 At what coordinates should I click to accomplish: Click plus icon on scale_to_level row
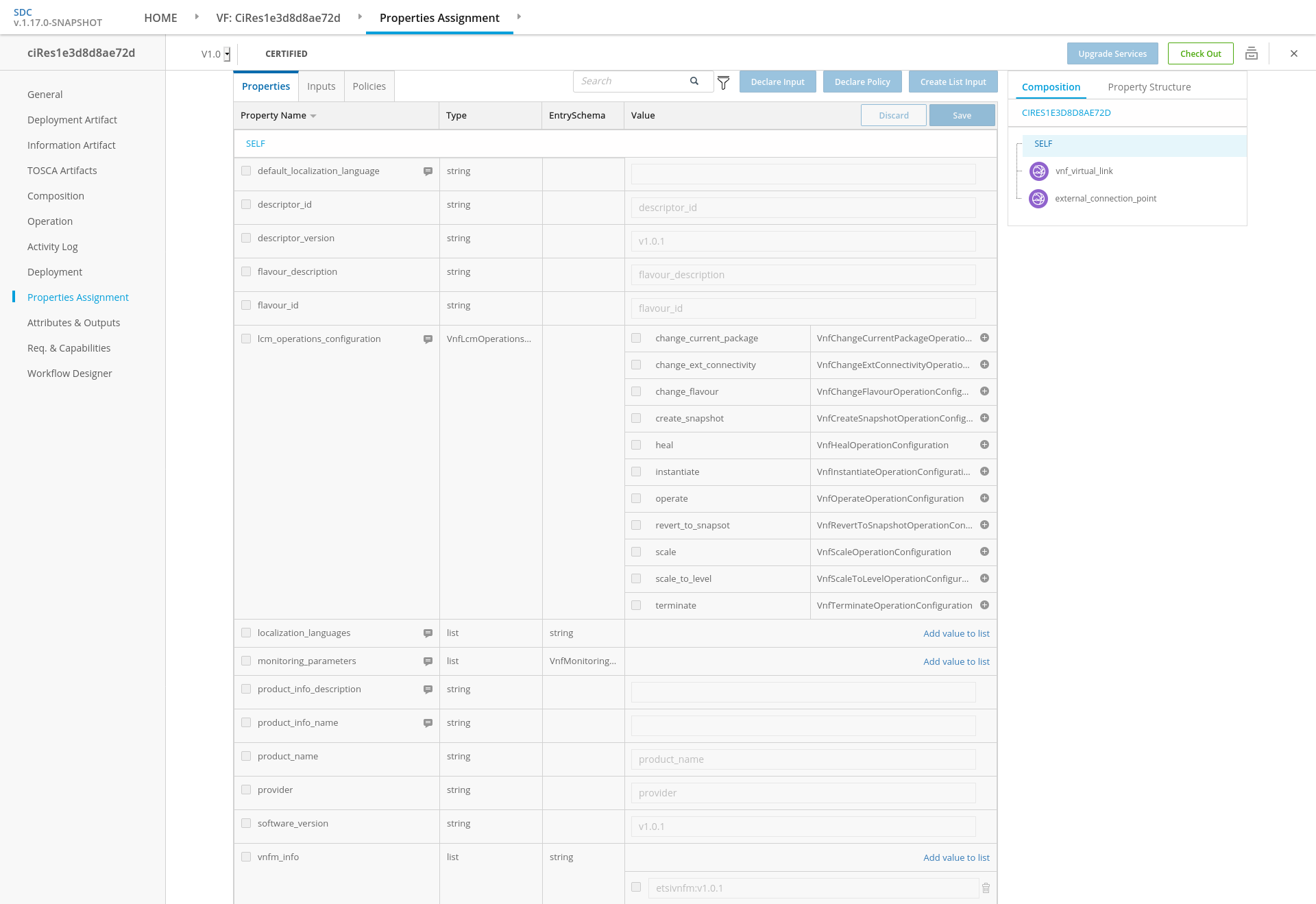coord(984,578)
